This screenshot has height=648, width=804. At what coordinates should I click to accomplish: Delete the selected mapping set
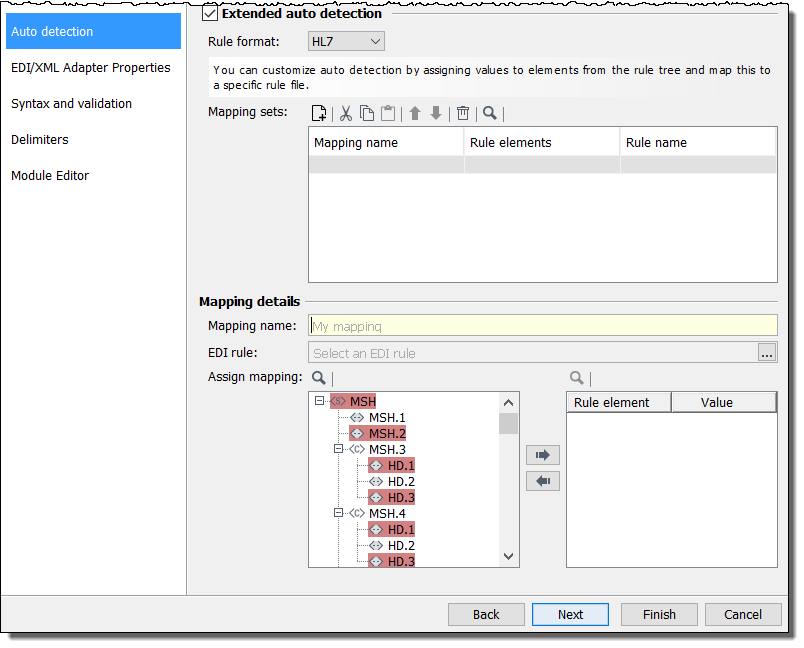click(x=462, y=114)
